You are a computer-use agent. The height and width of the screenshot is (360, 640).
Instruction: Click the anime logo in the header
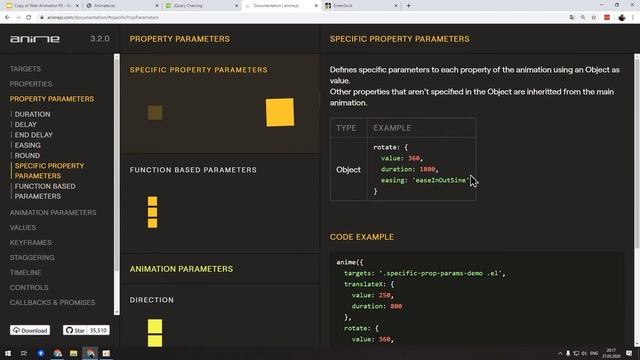click(35, 39)
